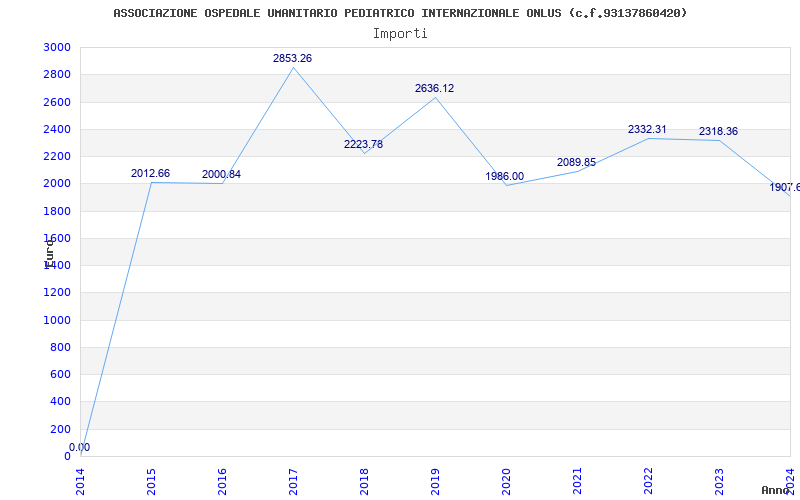Click the 2332.31 data label
Viewport: 800px width, 500px height.
coord(647,130)
